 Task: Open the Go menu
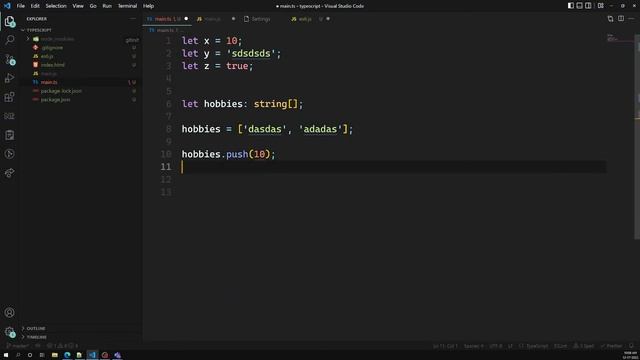(93, 6)
